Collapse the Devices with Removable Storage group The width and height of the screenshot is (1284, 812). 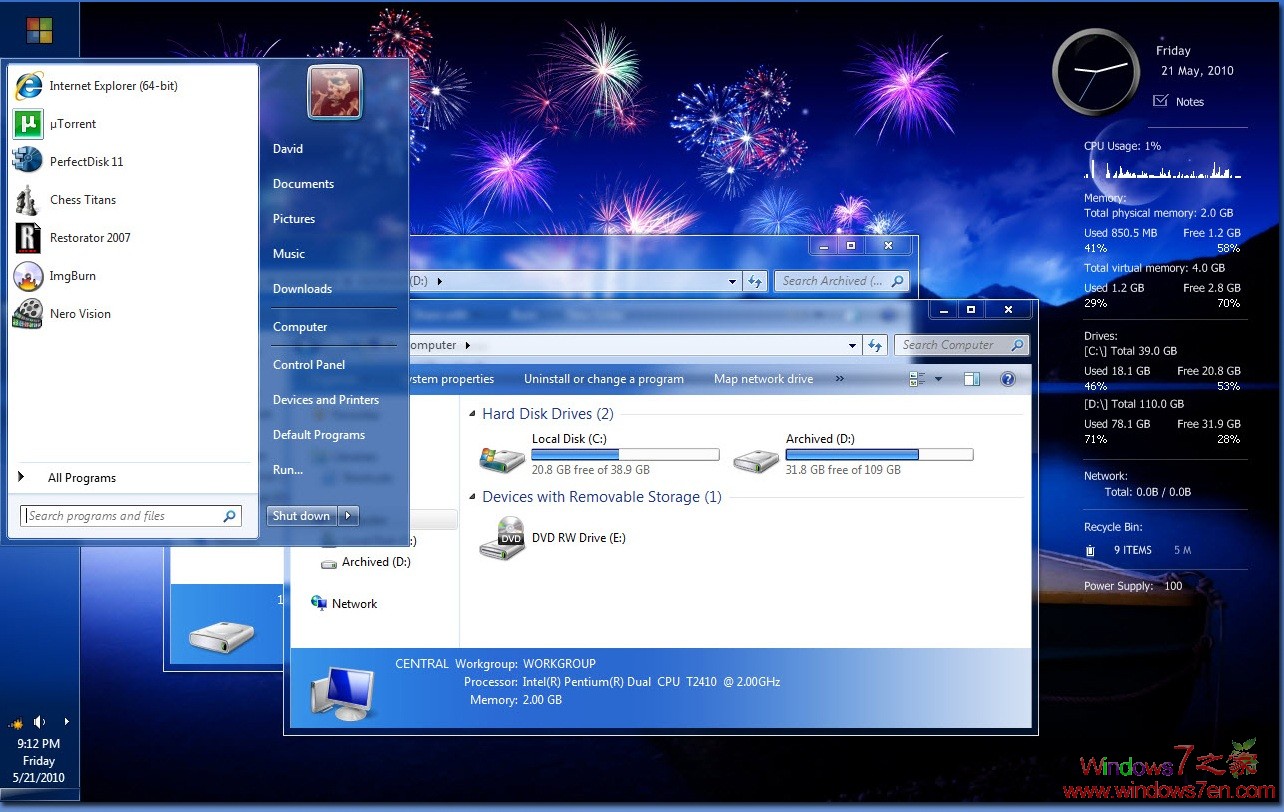[x=472, y=497]
